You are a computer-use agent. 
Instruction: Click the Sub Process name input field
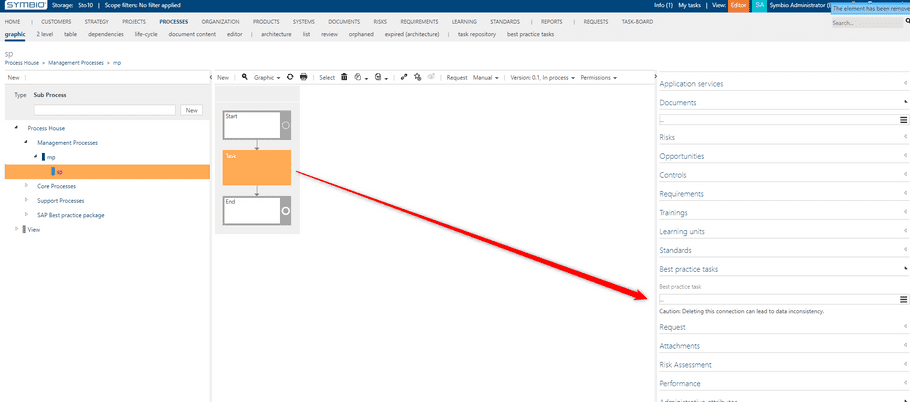tap(104, 110)
